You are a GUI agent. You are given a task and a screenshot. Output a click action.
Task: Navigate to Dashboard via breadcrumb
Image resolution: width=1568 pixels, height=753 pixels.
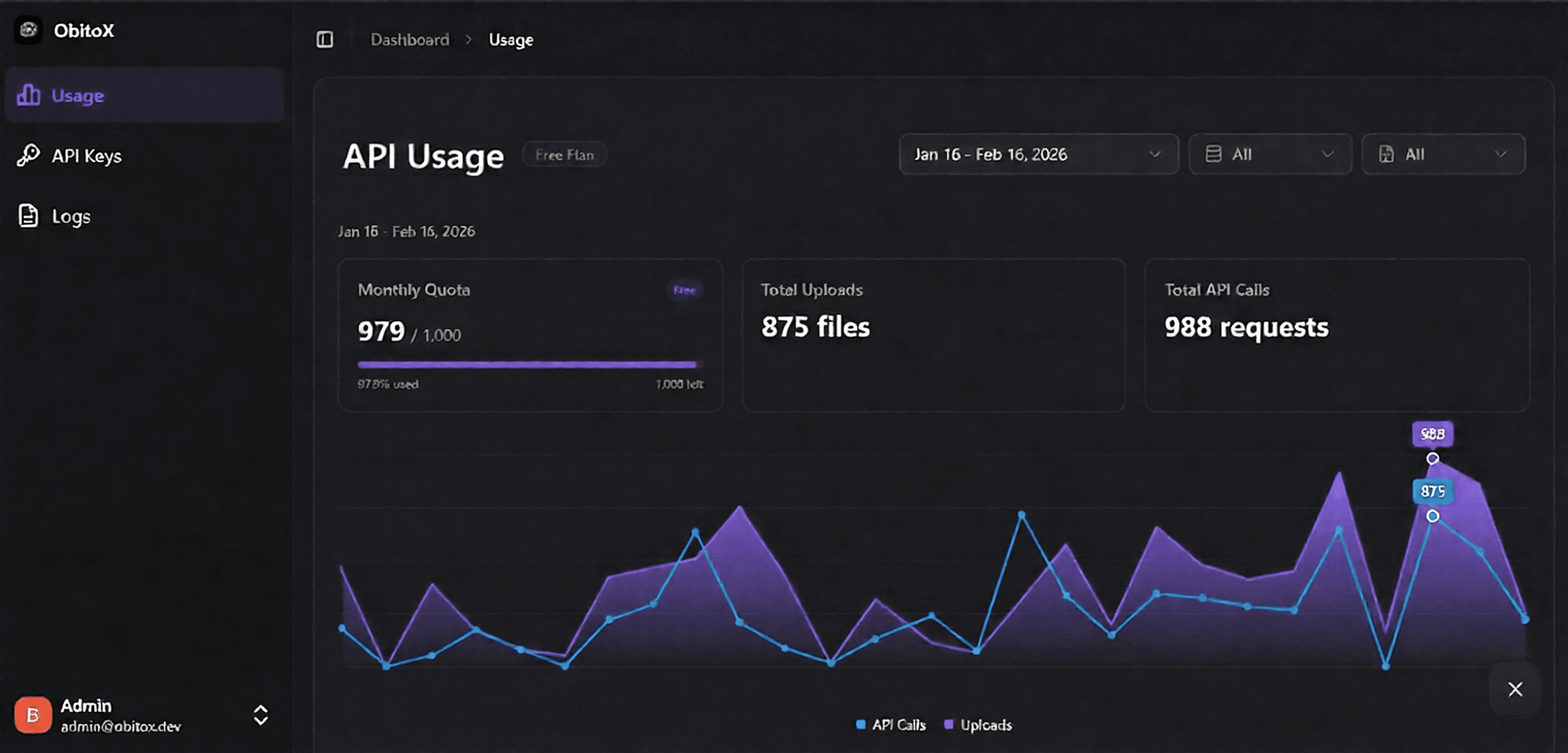pos(410,39)
